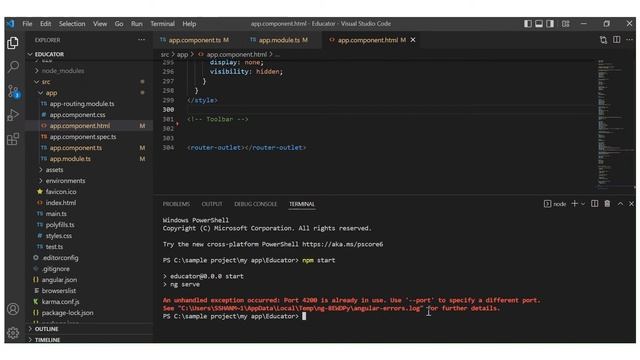This screenshot has height=360, width=640.
Task: Expand the environments folder
Action: pos(89,180)
